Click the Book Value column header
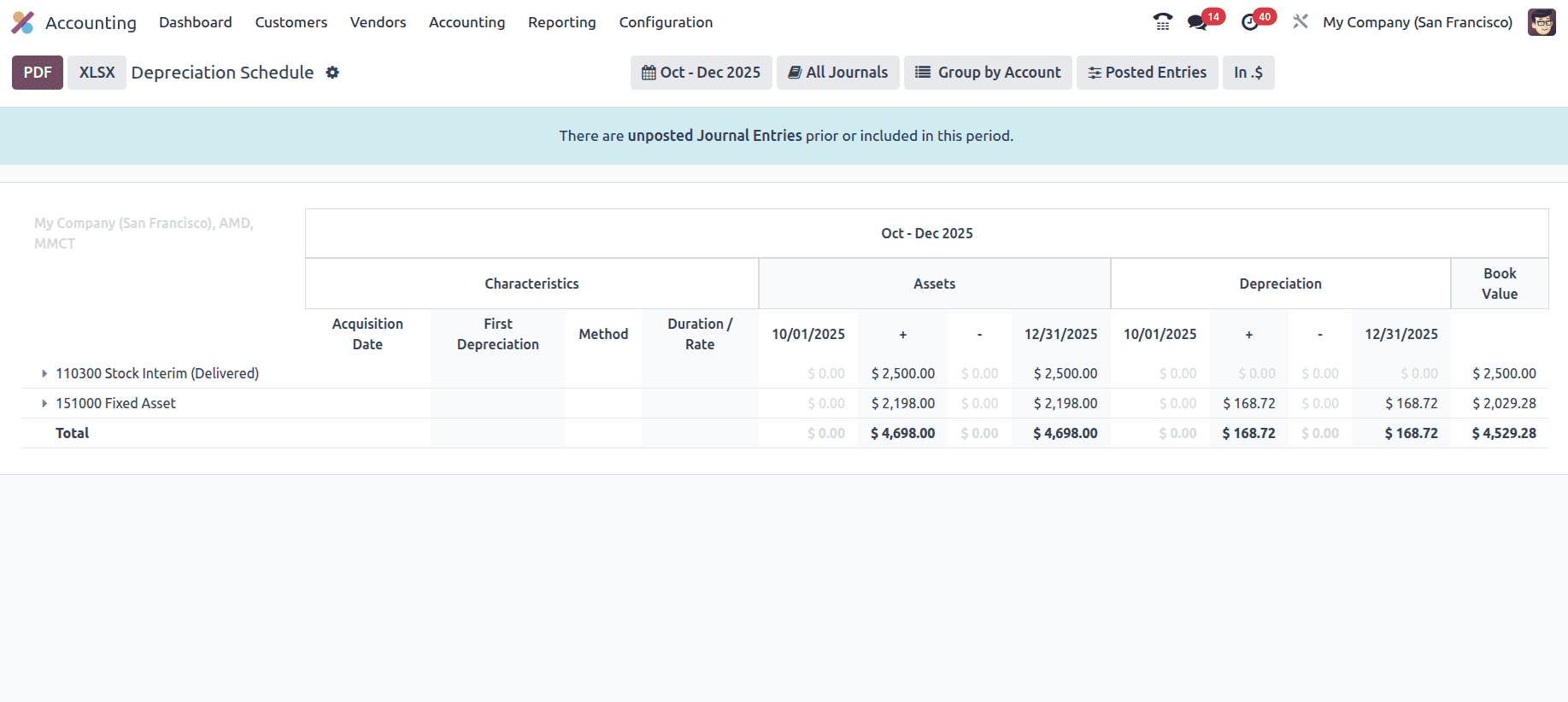This screenshot has width=1568, height=702. pyautogui.click(x=1500, y=284)
